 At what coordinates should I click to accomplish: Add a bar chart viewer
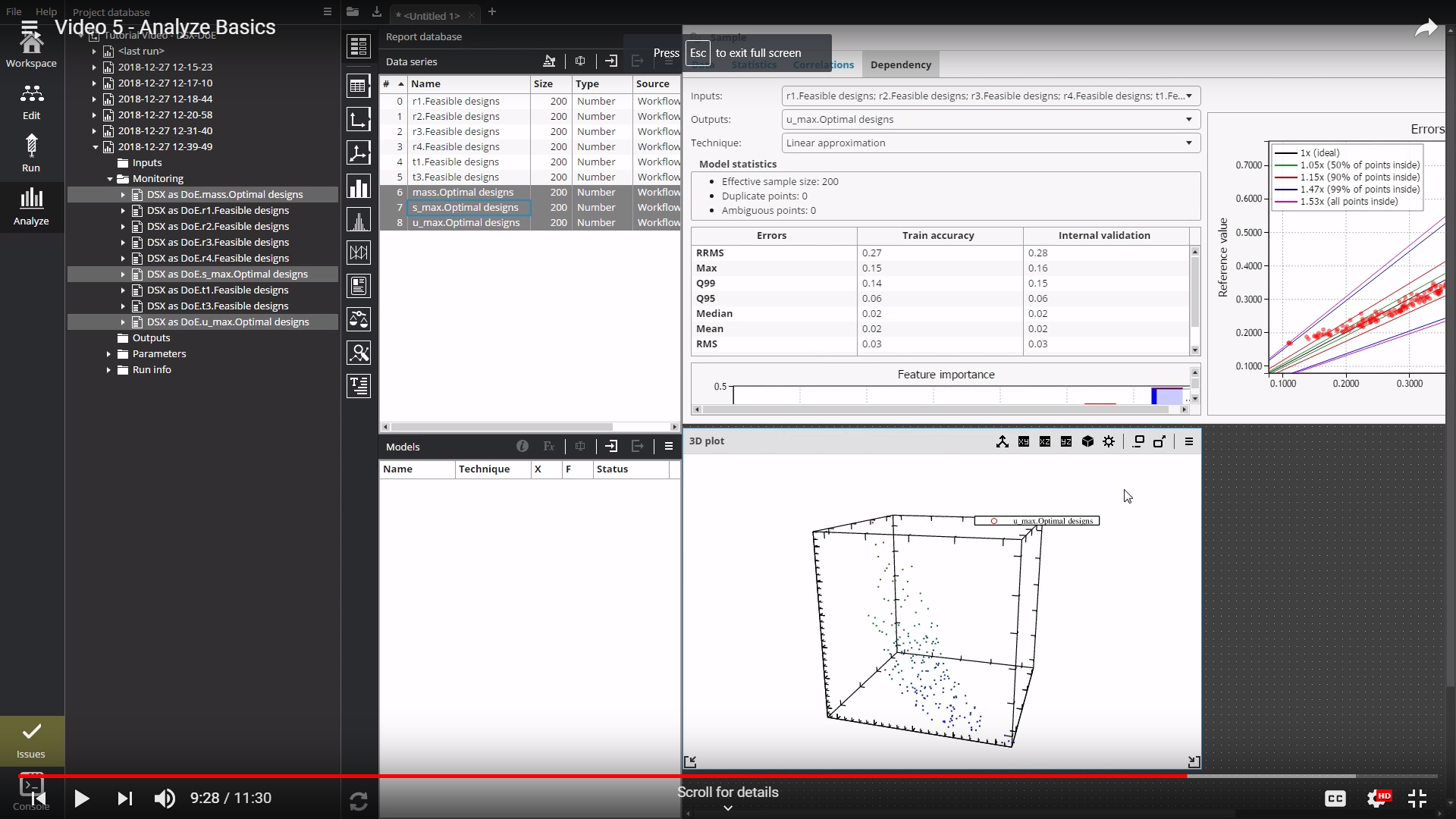pos(359,186)
